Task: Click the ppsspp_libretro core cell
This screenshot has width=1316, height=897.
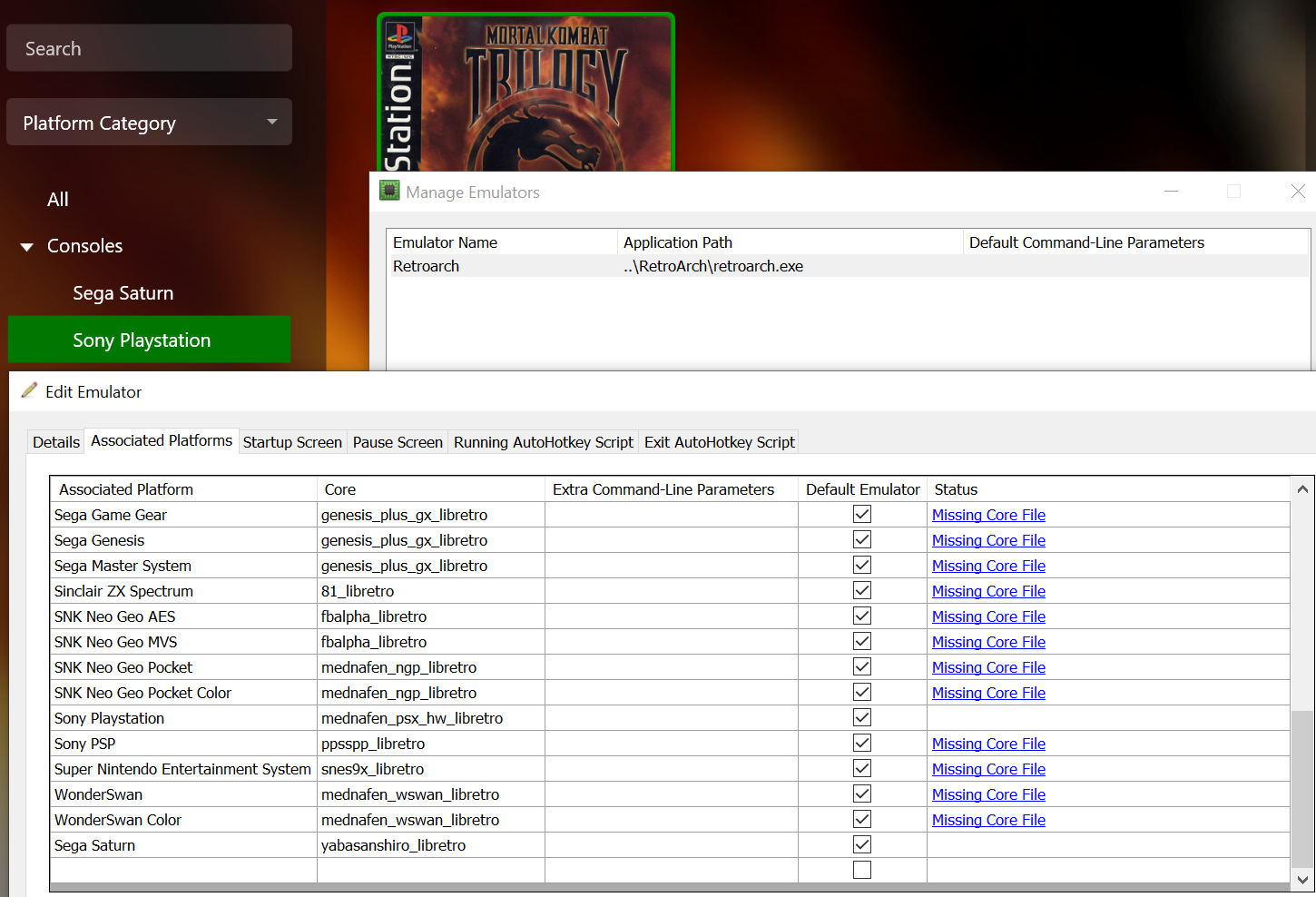Action: pyautogui.click(x=431, y=744)
